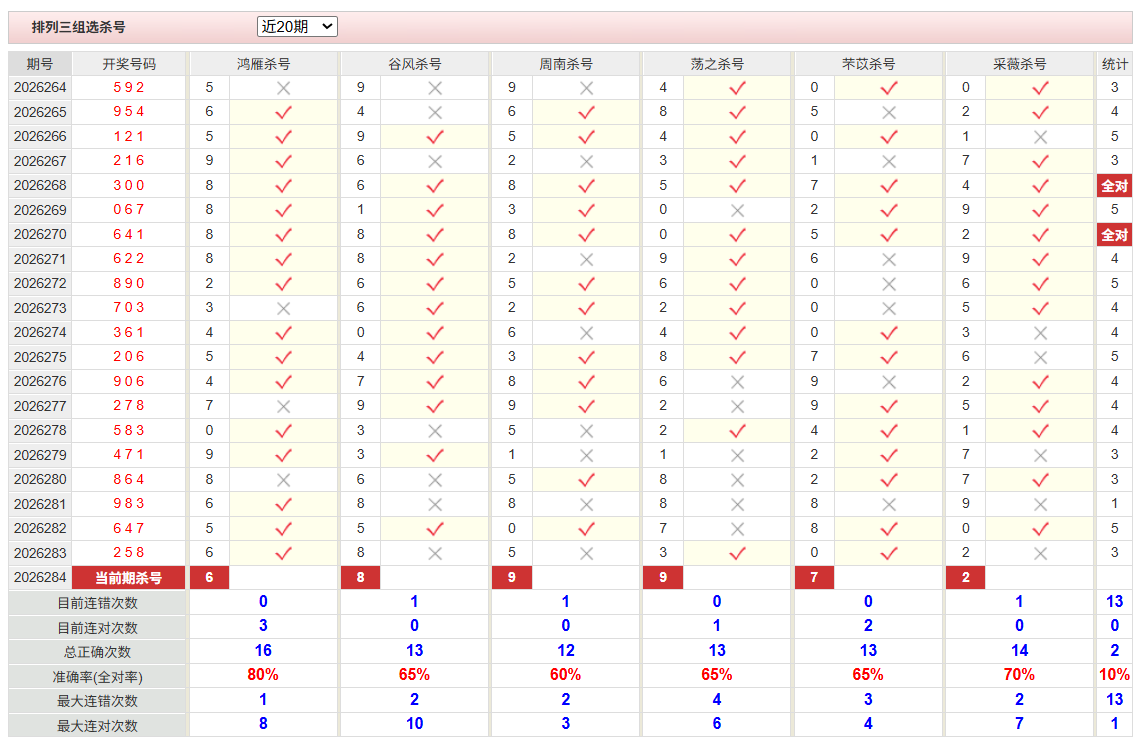Click the 周南 check mark in row 2026280

pos(586,480)
